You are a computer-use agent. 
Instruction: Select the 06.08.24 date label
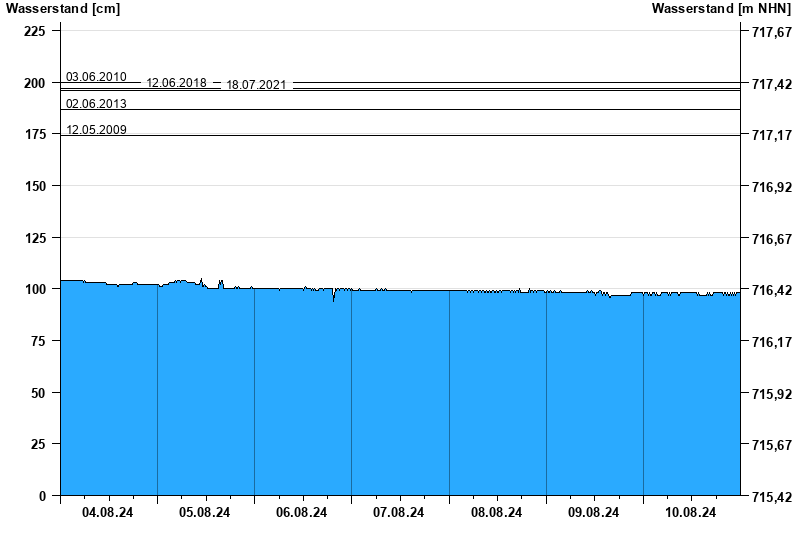tap(302, 512)
